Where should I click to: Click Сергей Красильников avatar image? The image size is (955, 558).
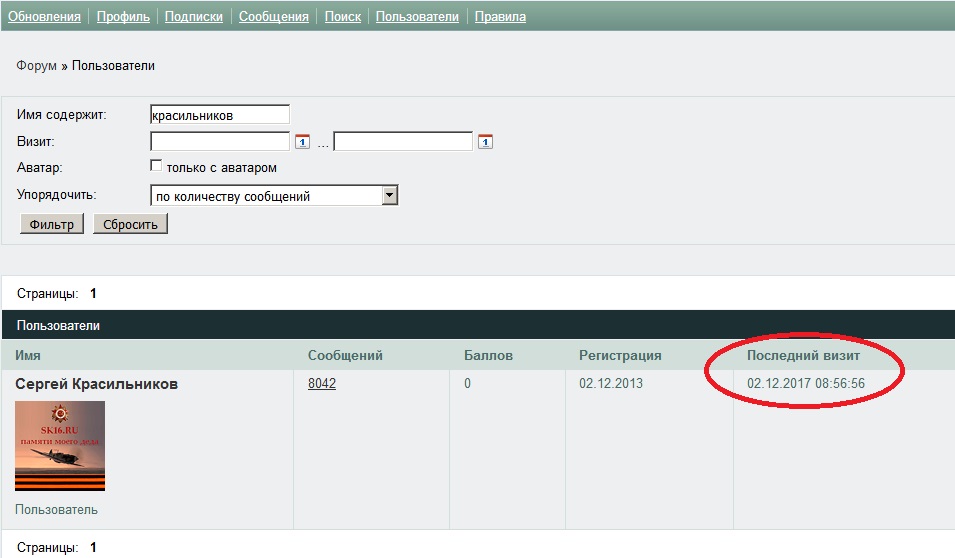(x=60, y=446)
